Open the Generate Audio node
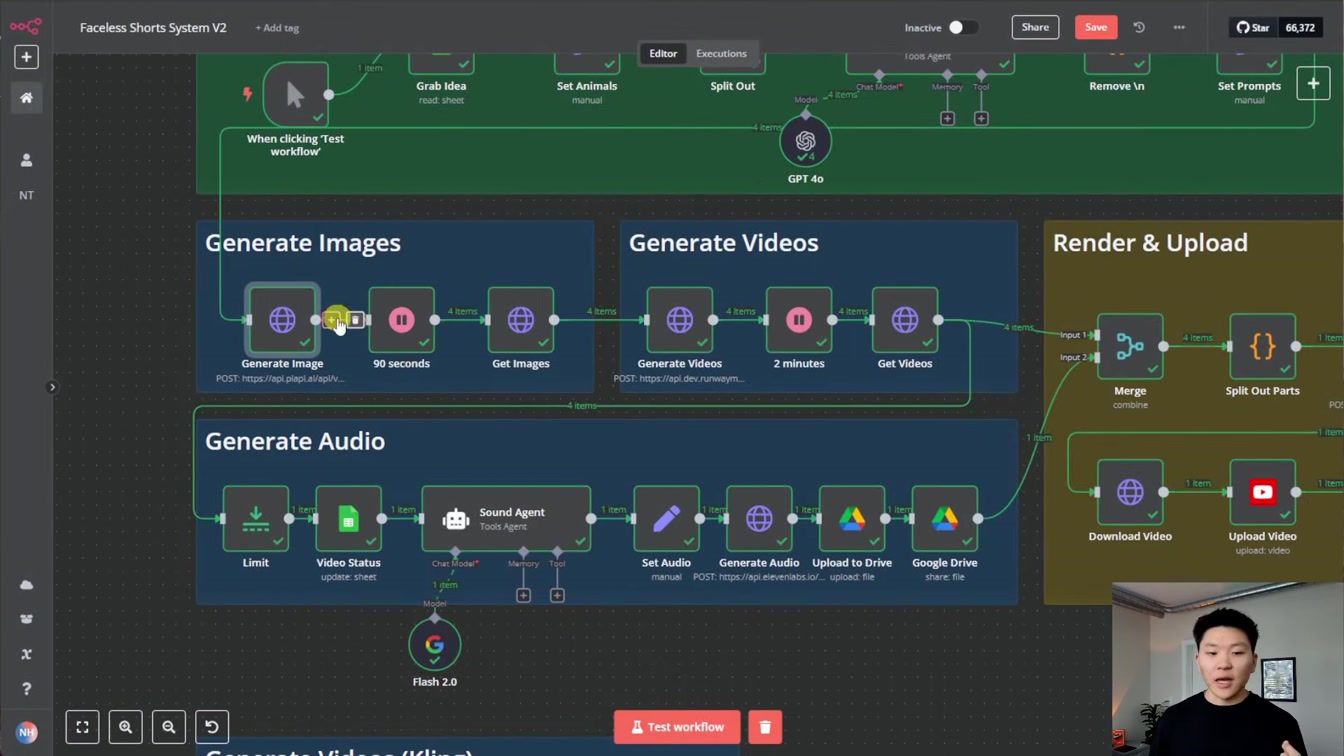The height and width of the screenshot is (756, 1344). pyautogui.click(x=759, y=518)
